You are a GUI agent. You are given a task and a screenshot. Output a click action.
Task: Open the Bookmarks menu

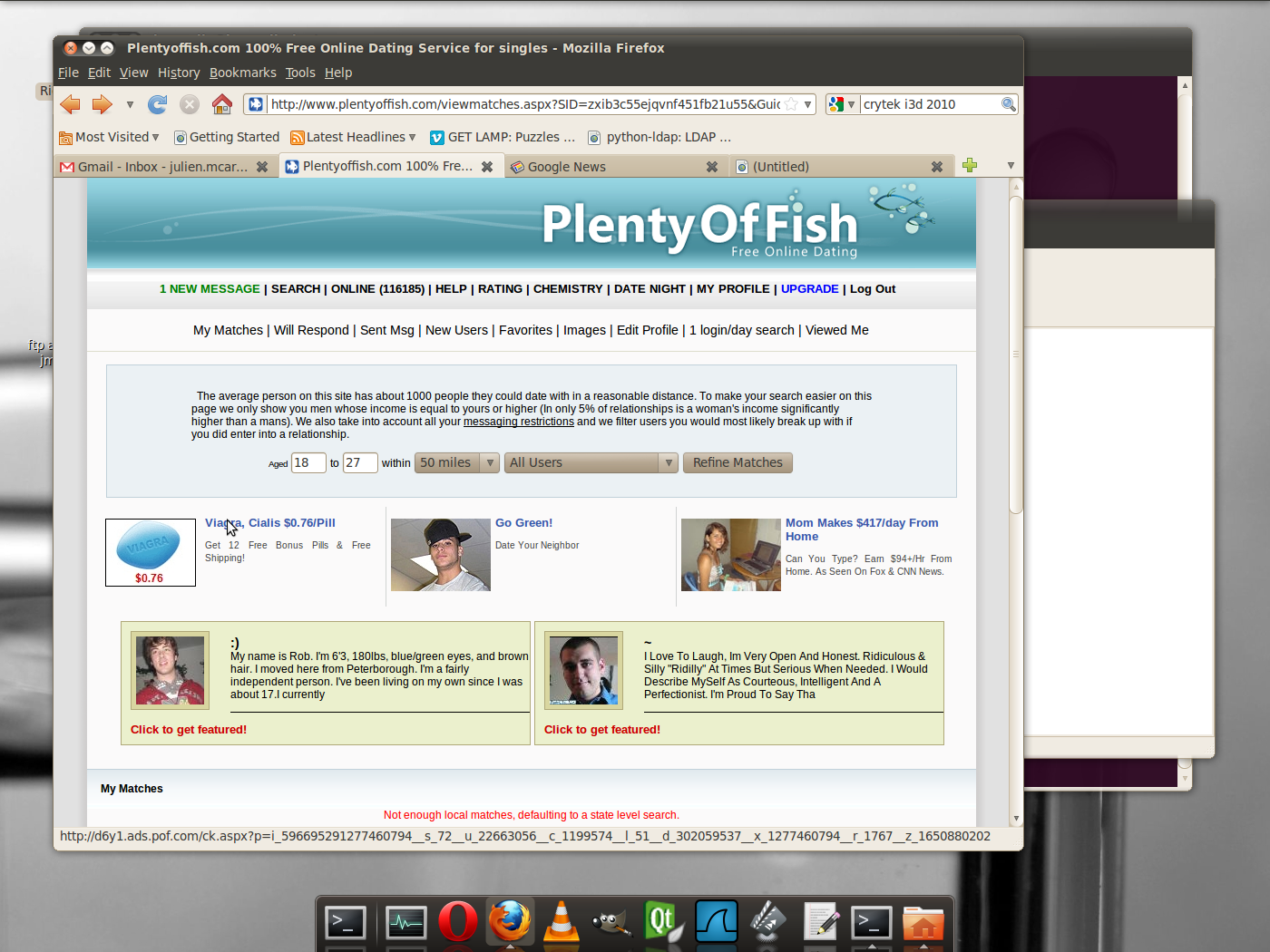click(242, 73)
